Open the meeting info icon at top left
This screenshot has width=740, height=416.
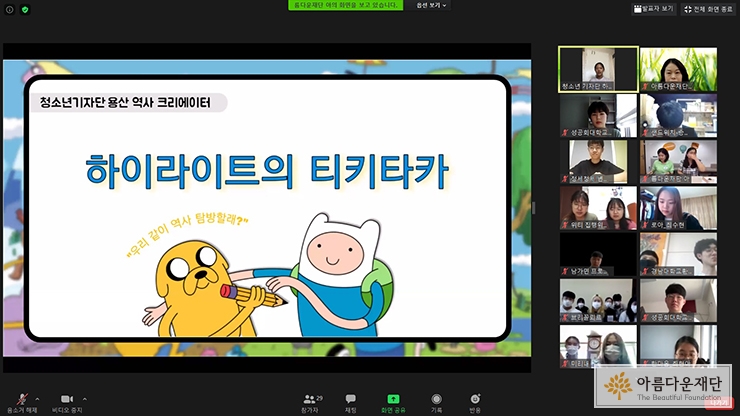[9, 9]
